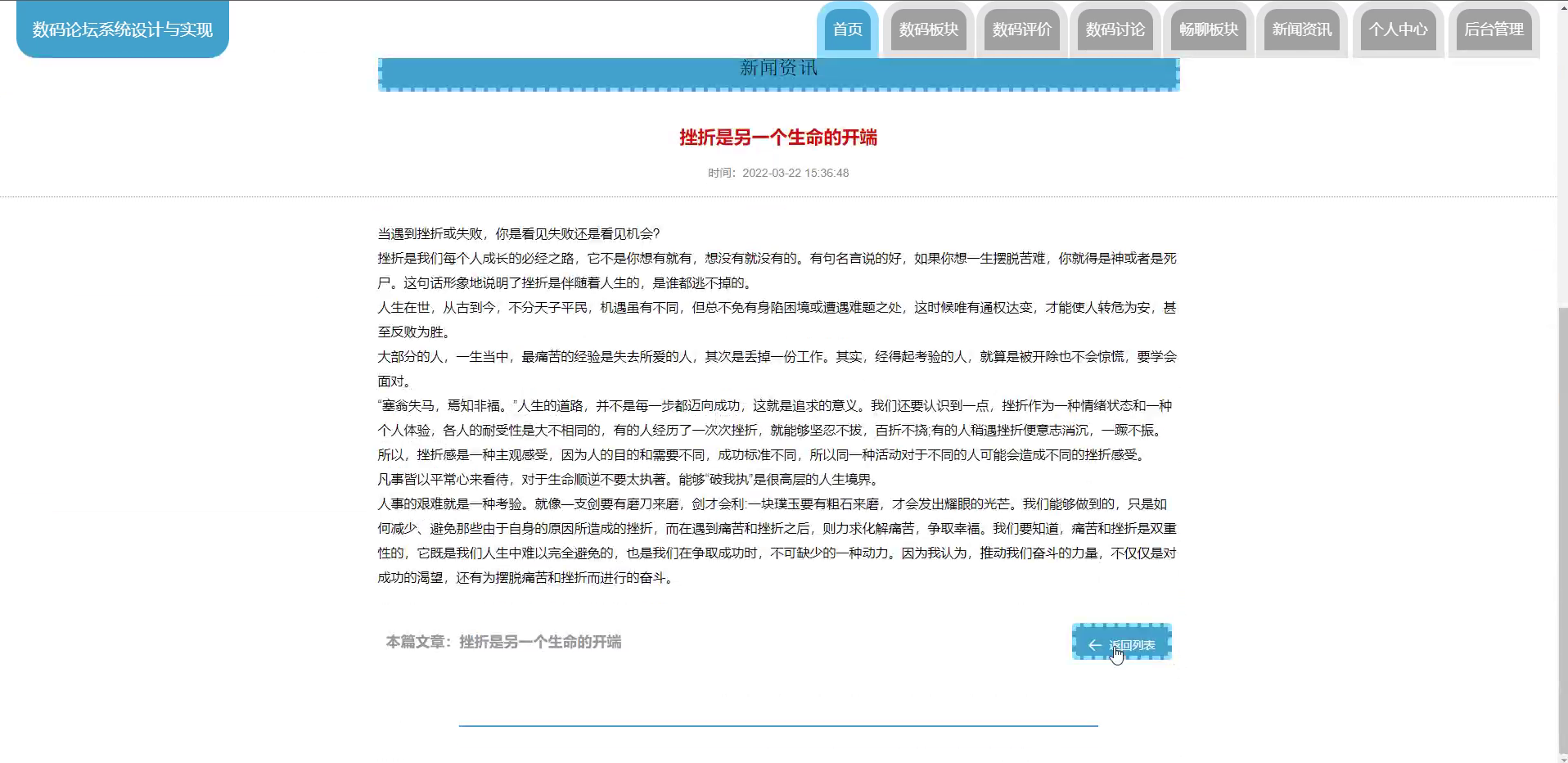Click the vertical page scrollbar thumb

pos(1562,532)
